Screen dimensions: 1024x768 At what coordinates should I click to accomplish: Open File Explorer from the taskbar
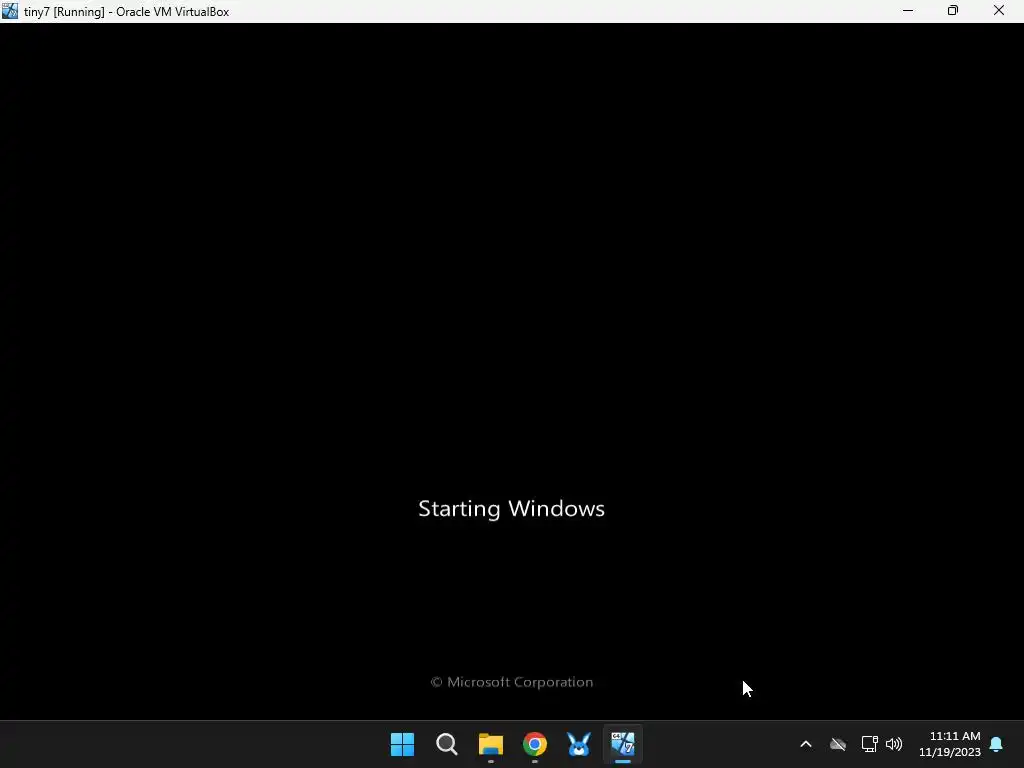(490, 744)
